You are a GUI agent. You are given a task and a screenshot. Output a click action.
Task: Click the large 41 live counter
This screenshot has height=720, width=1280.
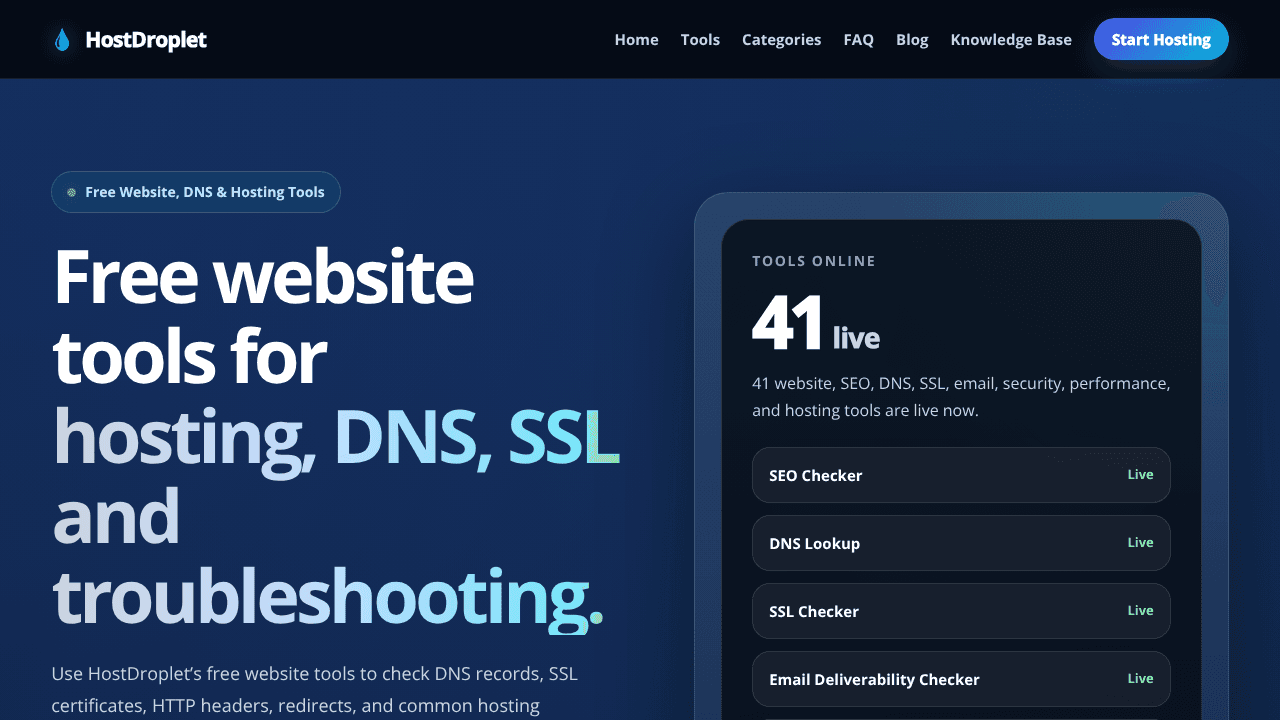(816, 324)
